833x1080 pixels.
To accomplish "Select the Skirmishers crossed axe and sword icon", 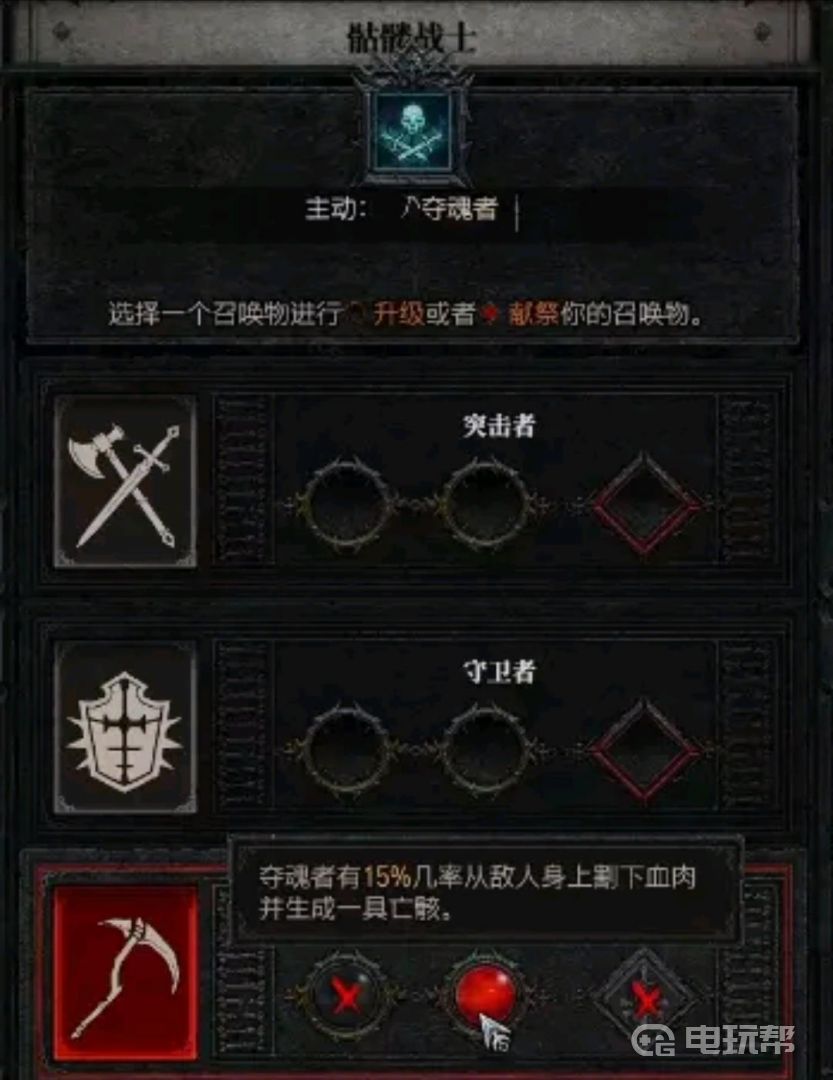I will 125,481.
